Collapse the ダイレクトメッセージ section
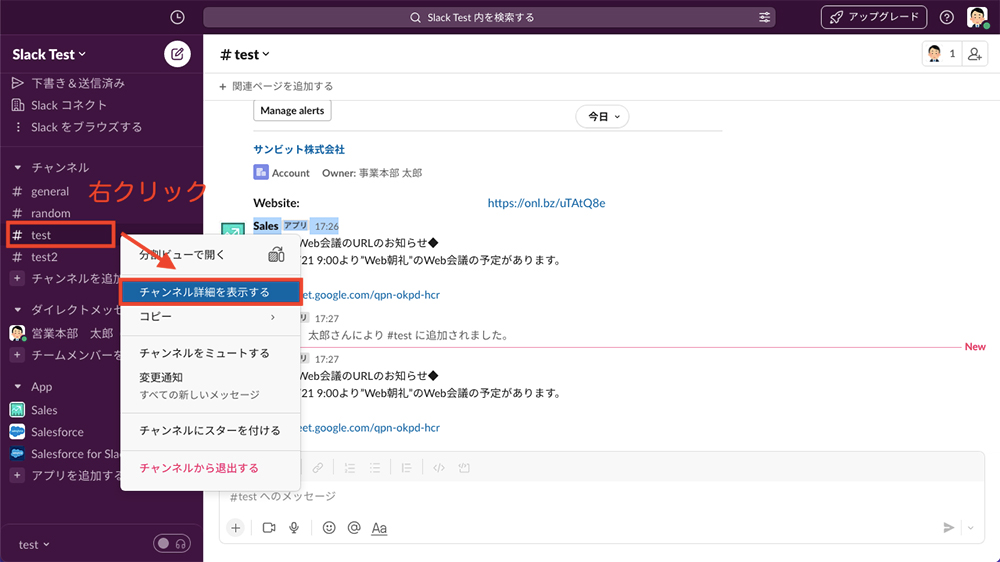The height and width of the screenshot is (562, 1000). pyautogui.click(x=18, y=309)
